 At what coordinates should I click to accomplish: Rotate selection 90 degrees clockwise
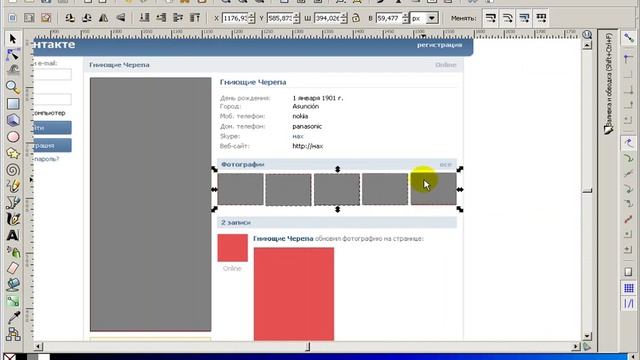[x=87, y=18]
